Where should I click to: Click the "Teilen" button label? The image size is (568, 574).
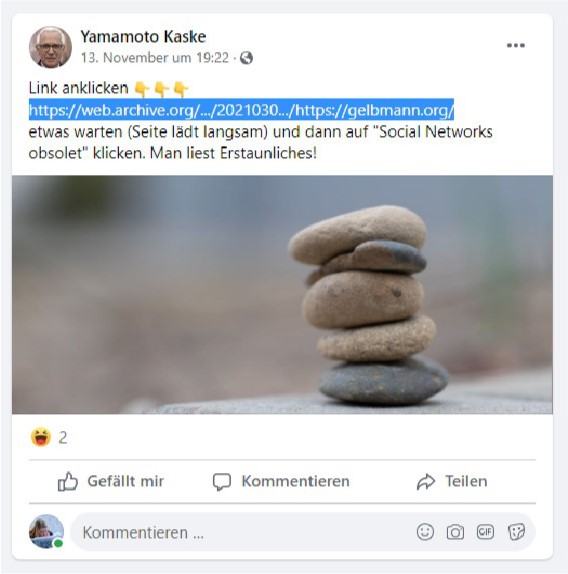point(466,481)
